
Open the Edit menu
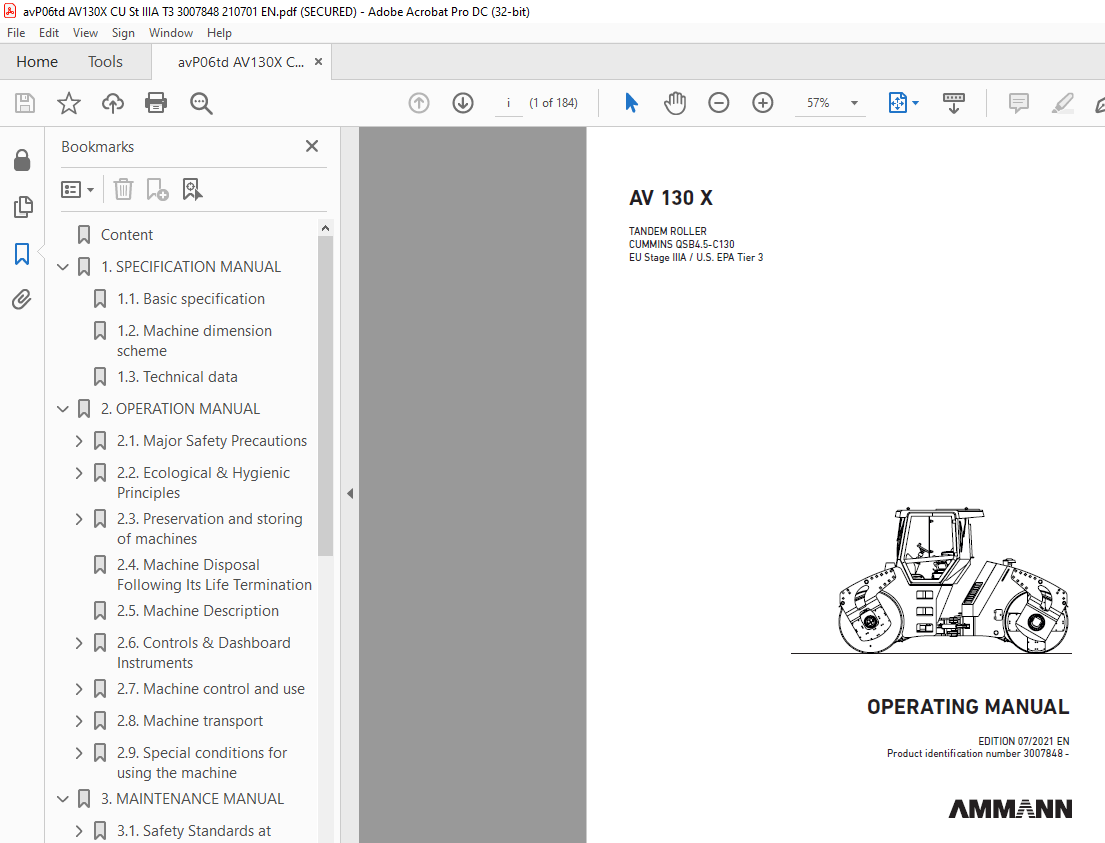pyautogui.click(x=49, y=33)
